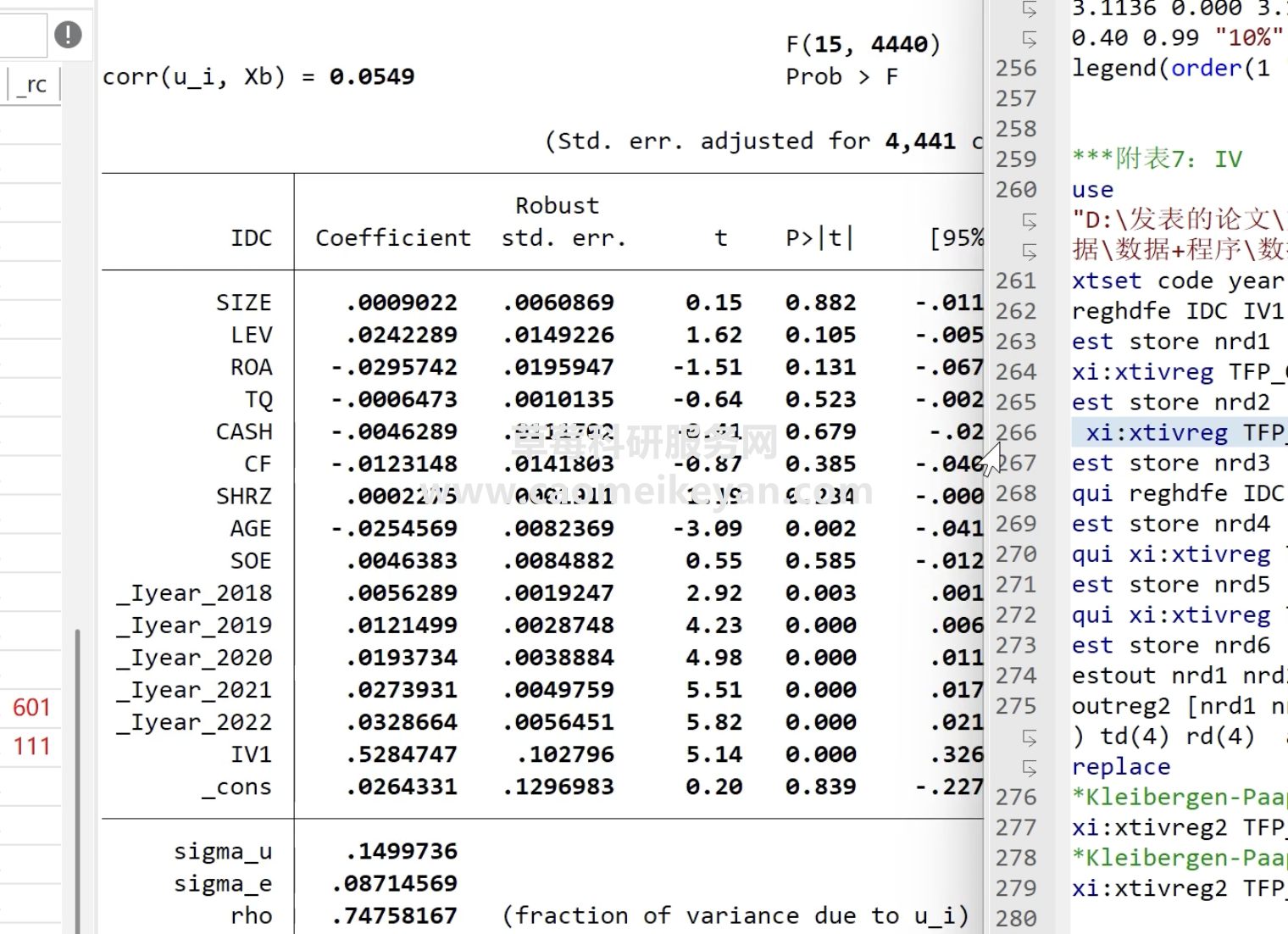Click the wrap arrow directly below line 260
This screenshot has width=1288, height=934.
(x=1030, y=221)
